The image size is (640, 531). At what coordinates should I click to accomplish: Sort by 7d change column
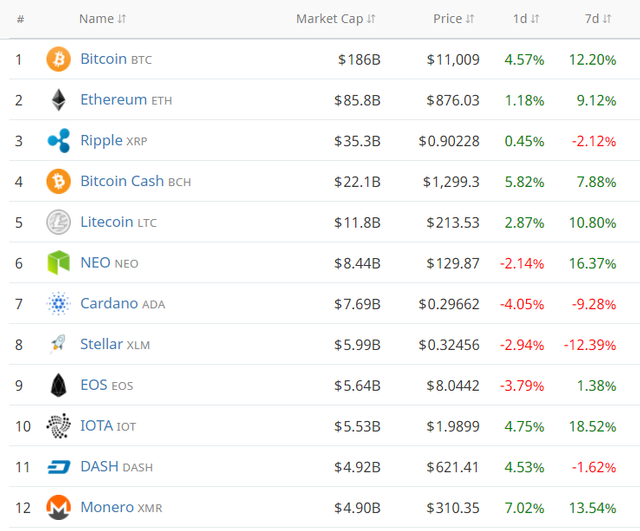(600, 19)
